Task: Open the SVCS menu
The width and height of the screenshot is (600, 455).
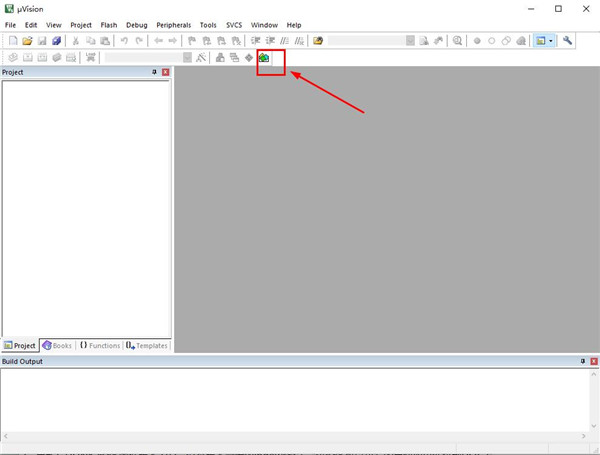Action: coord(234,25)
